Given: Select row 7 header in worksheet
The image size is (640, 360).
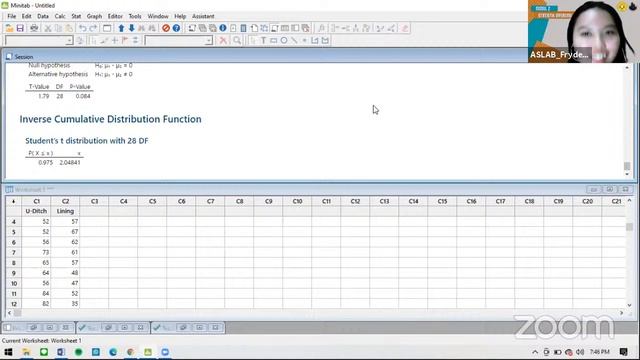Looking at the screenshot, I should [13, 252].
